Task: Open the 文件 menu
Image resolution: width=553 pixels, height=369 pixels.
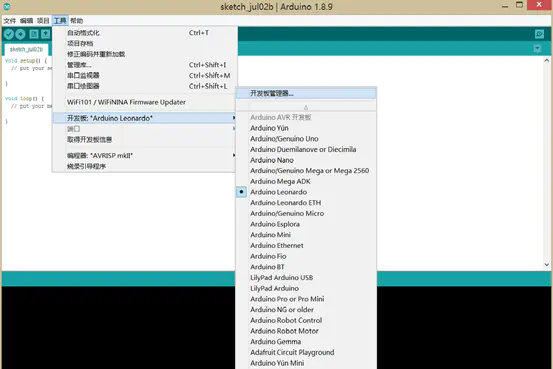Action: pyautogui.click(x=10, y=21)
